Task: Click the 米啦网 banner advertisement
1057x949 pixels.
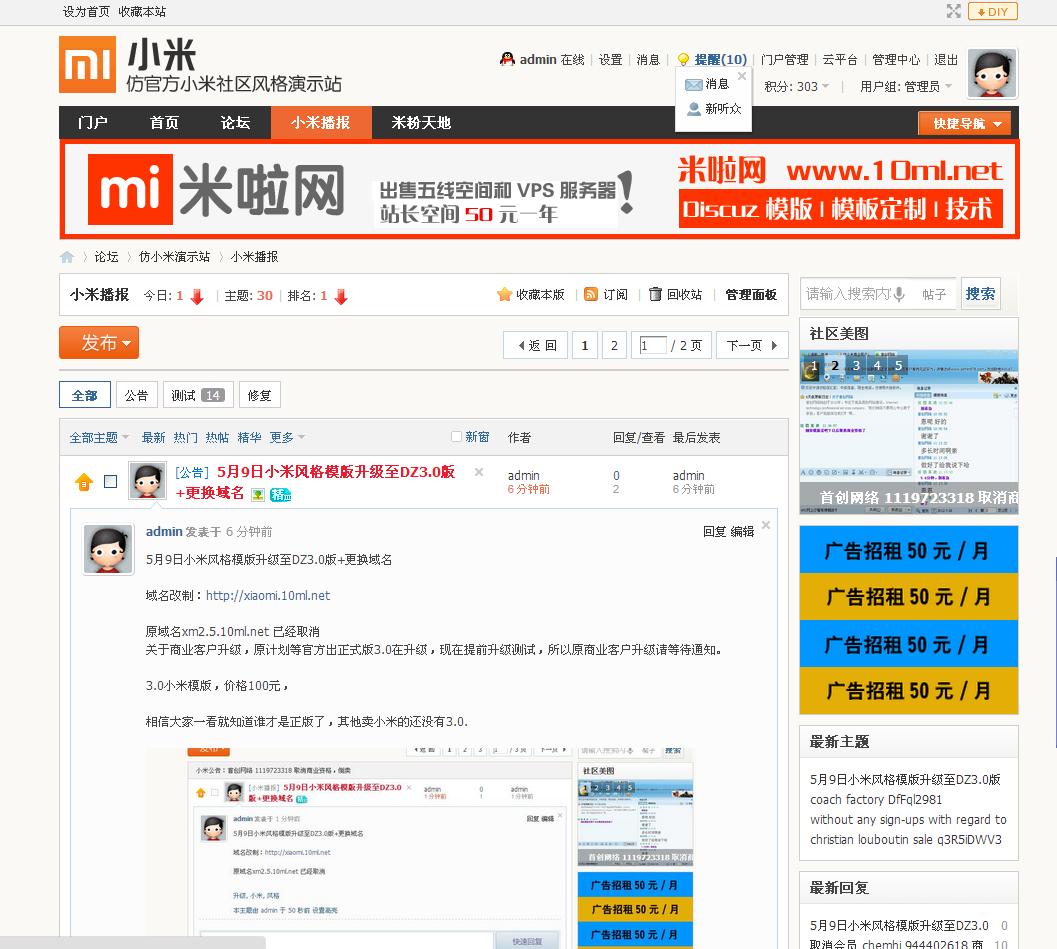Action: point(539,189)
